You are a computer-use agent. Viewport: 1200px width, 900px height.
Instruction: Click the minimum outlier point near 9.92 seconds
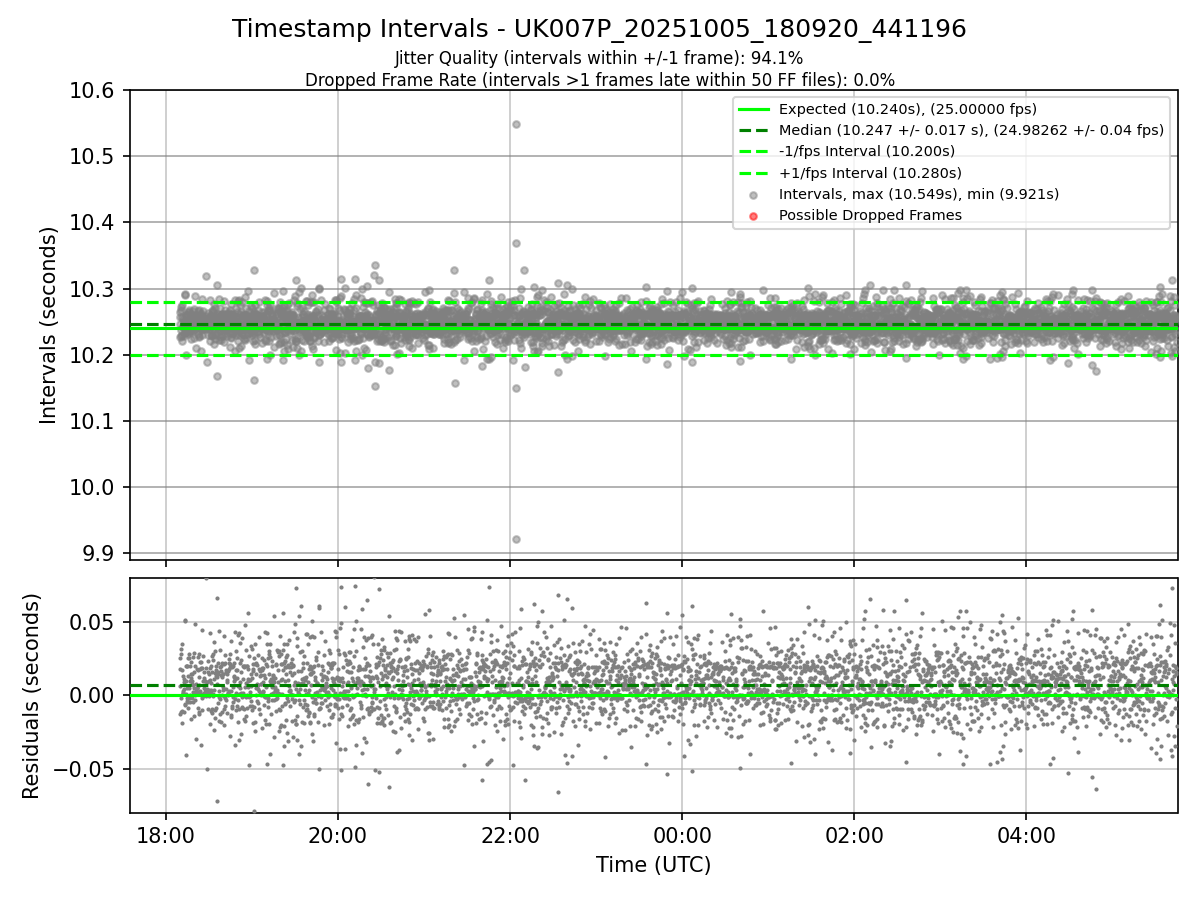click(x=516, y=539)
